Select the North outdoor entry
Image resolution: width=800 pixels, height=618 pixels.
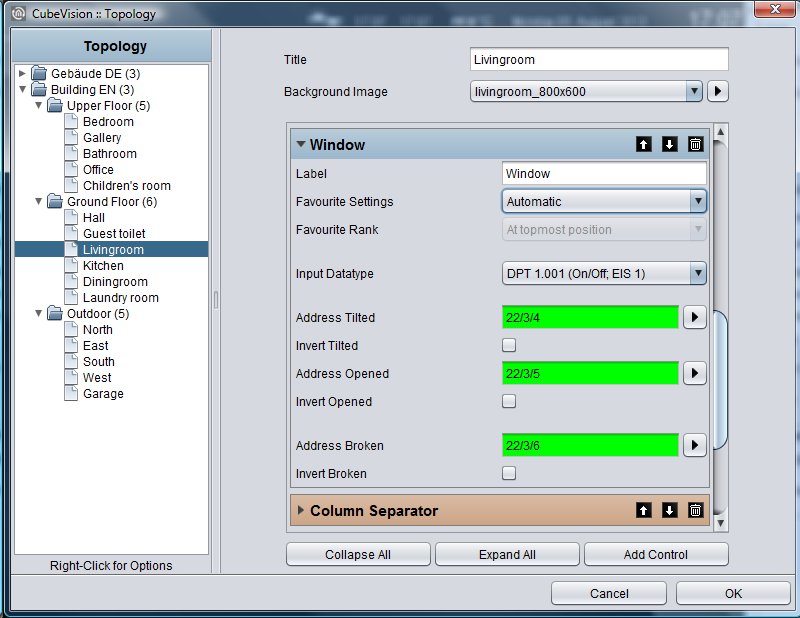pyautogui.click(x=98, y=330)
